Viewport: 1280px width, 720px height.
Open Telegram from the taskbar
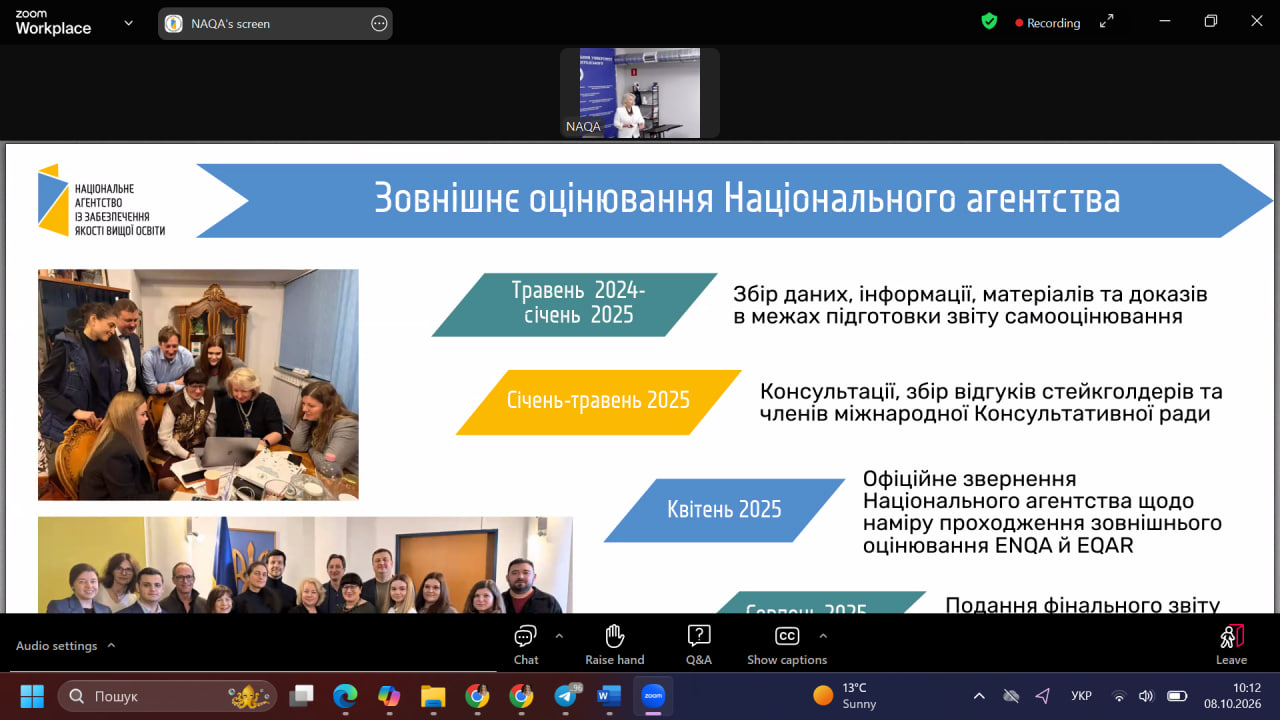click(566, 696)
